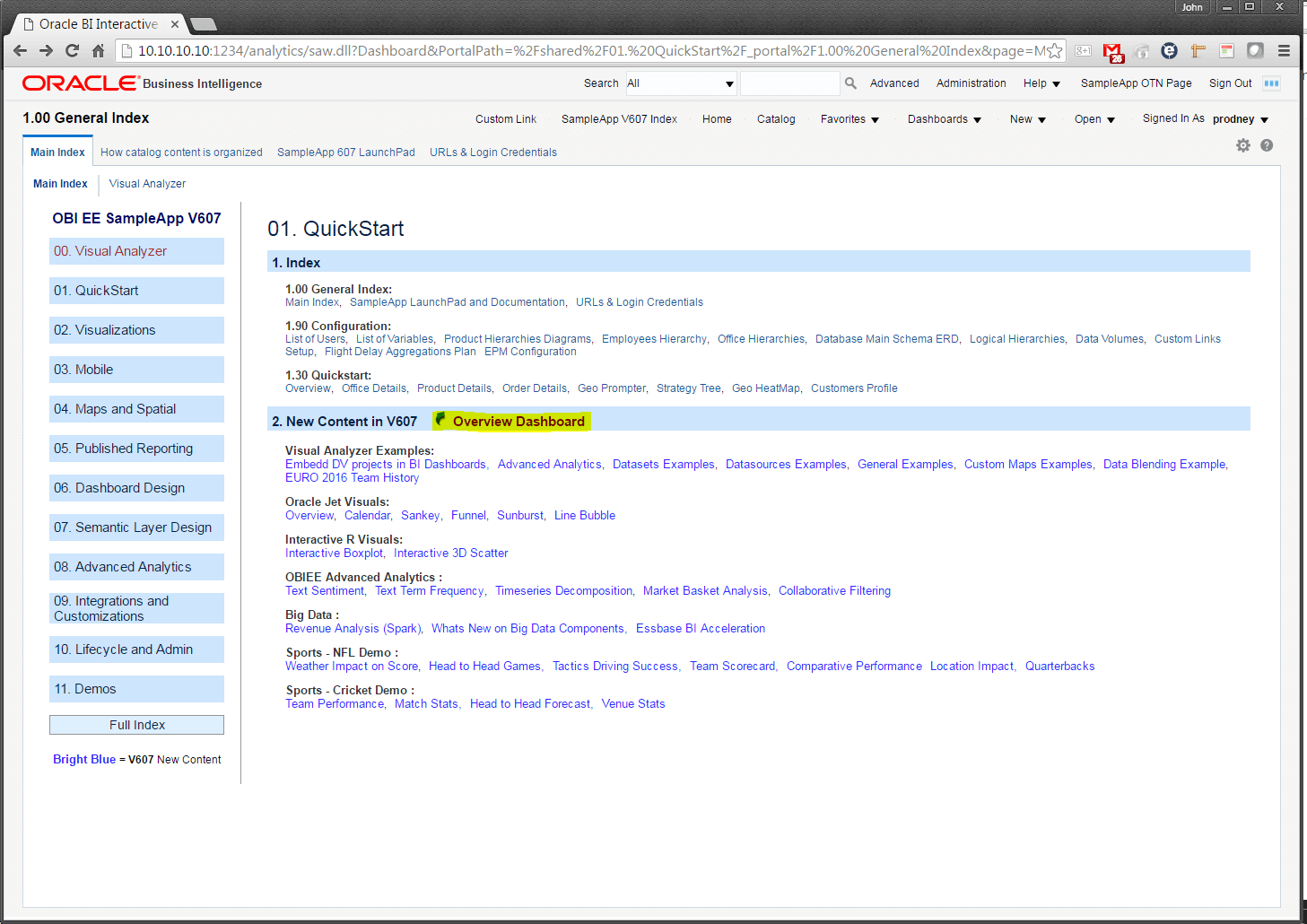The image size is (1307, 924).
Task: Go to Home in the global header
Action: click(x=717, y=119)
